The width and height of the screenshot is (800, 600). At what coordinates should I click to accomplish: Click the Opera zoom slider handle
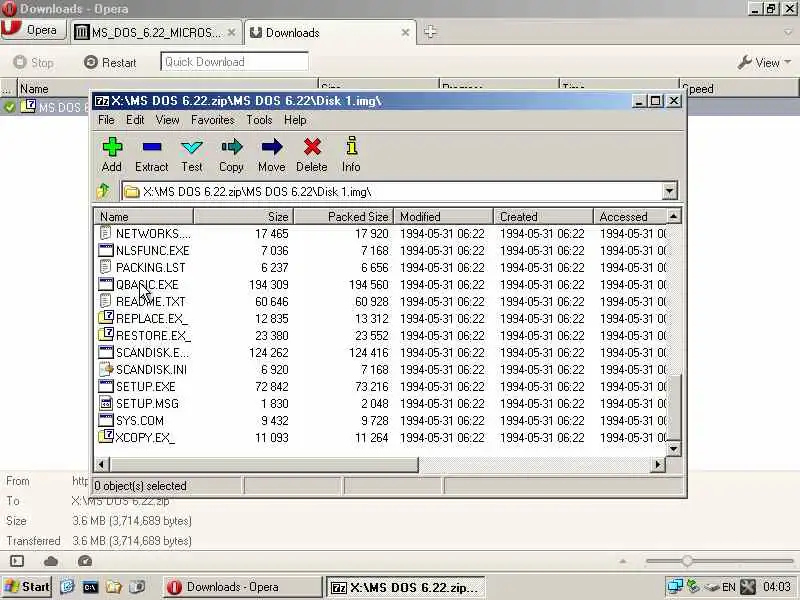687,561
